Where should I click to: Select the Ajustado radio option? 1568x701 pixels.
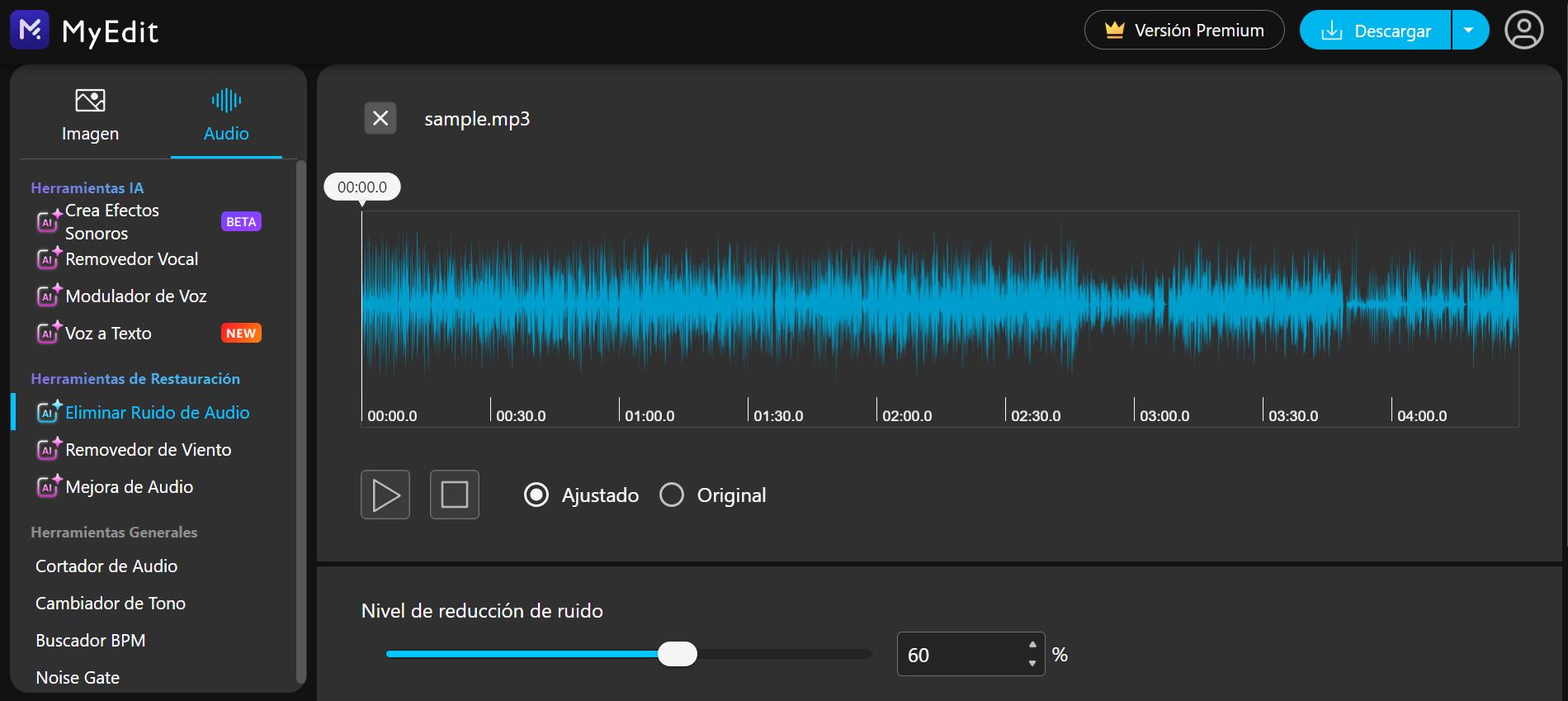(536, 495)
